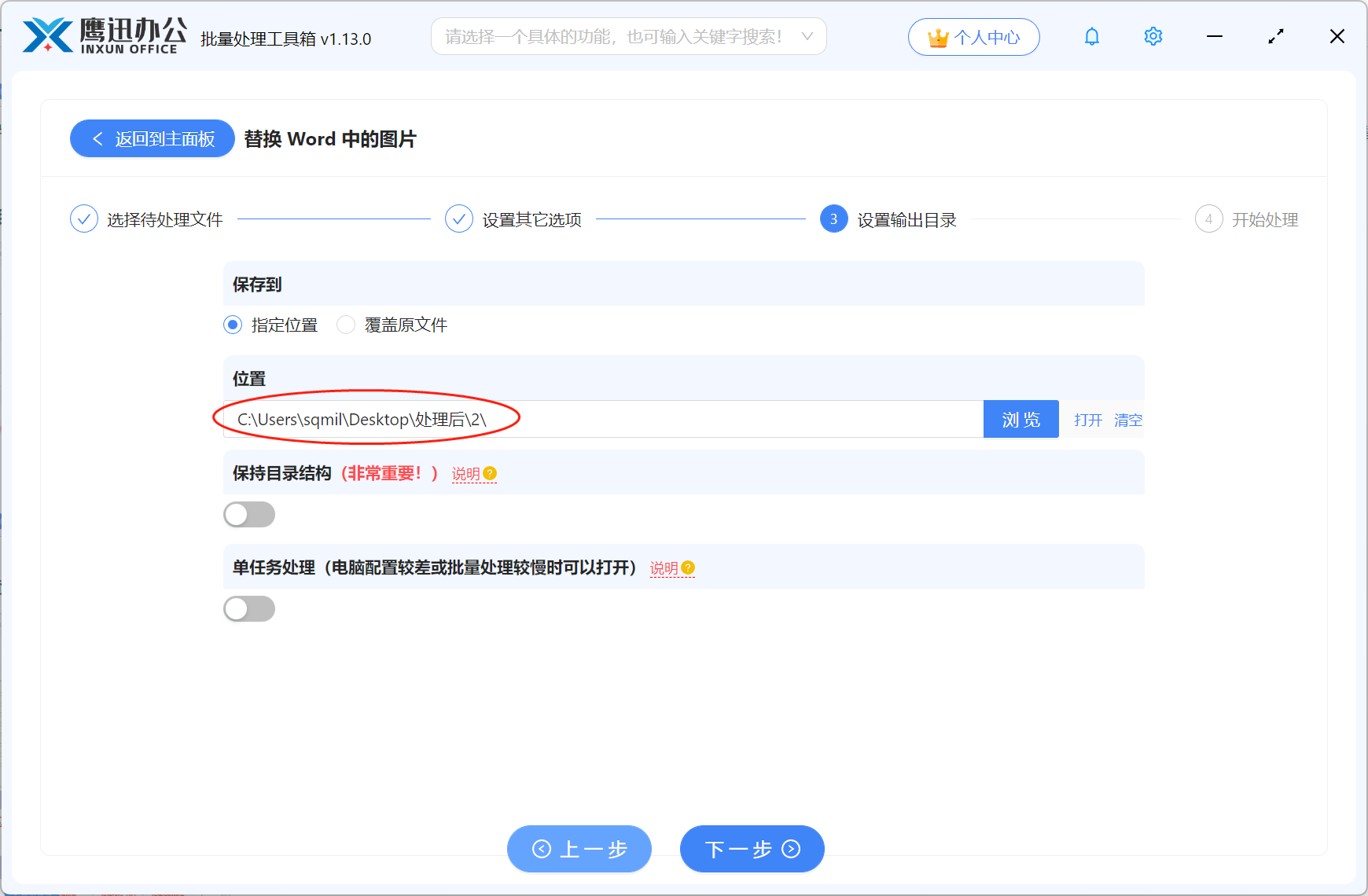Click the back arrow on 返回到主面板
1368x896 pixels.
(x=97, y=138)
